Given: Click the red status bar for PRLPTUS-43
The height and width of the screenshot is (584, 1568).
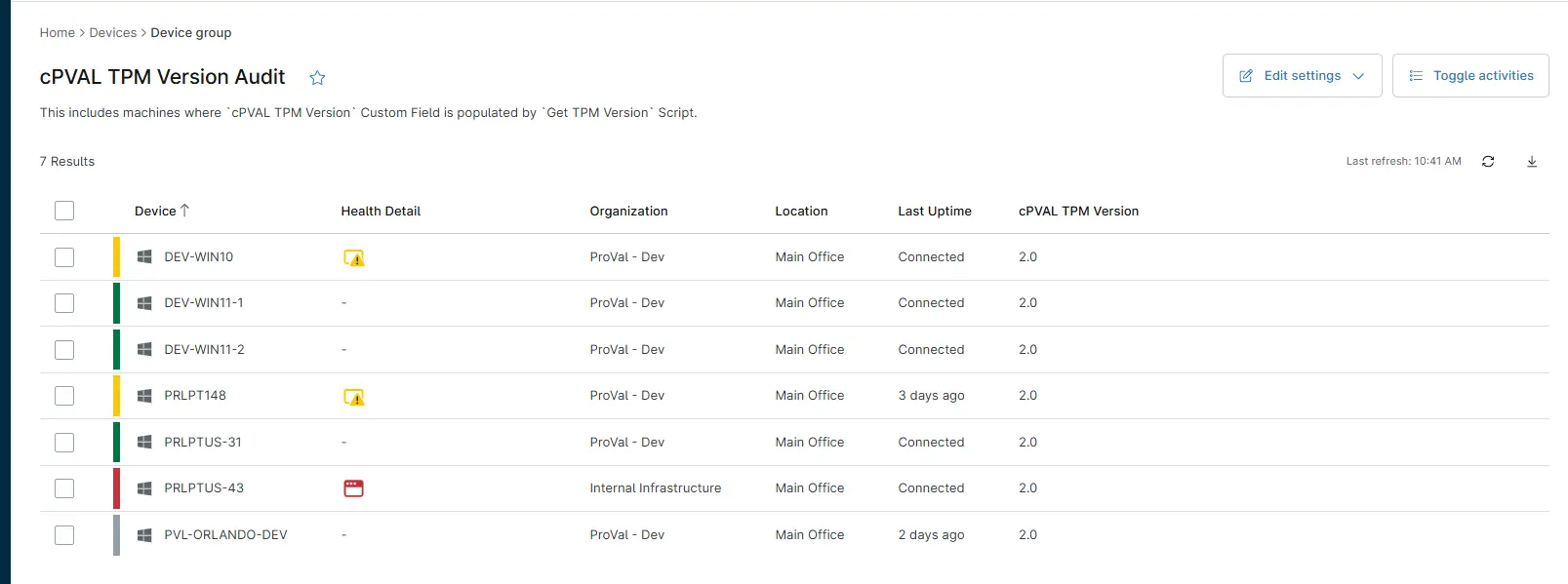Looking at the screenshot, I should click(117, 488).
